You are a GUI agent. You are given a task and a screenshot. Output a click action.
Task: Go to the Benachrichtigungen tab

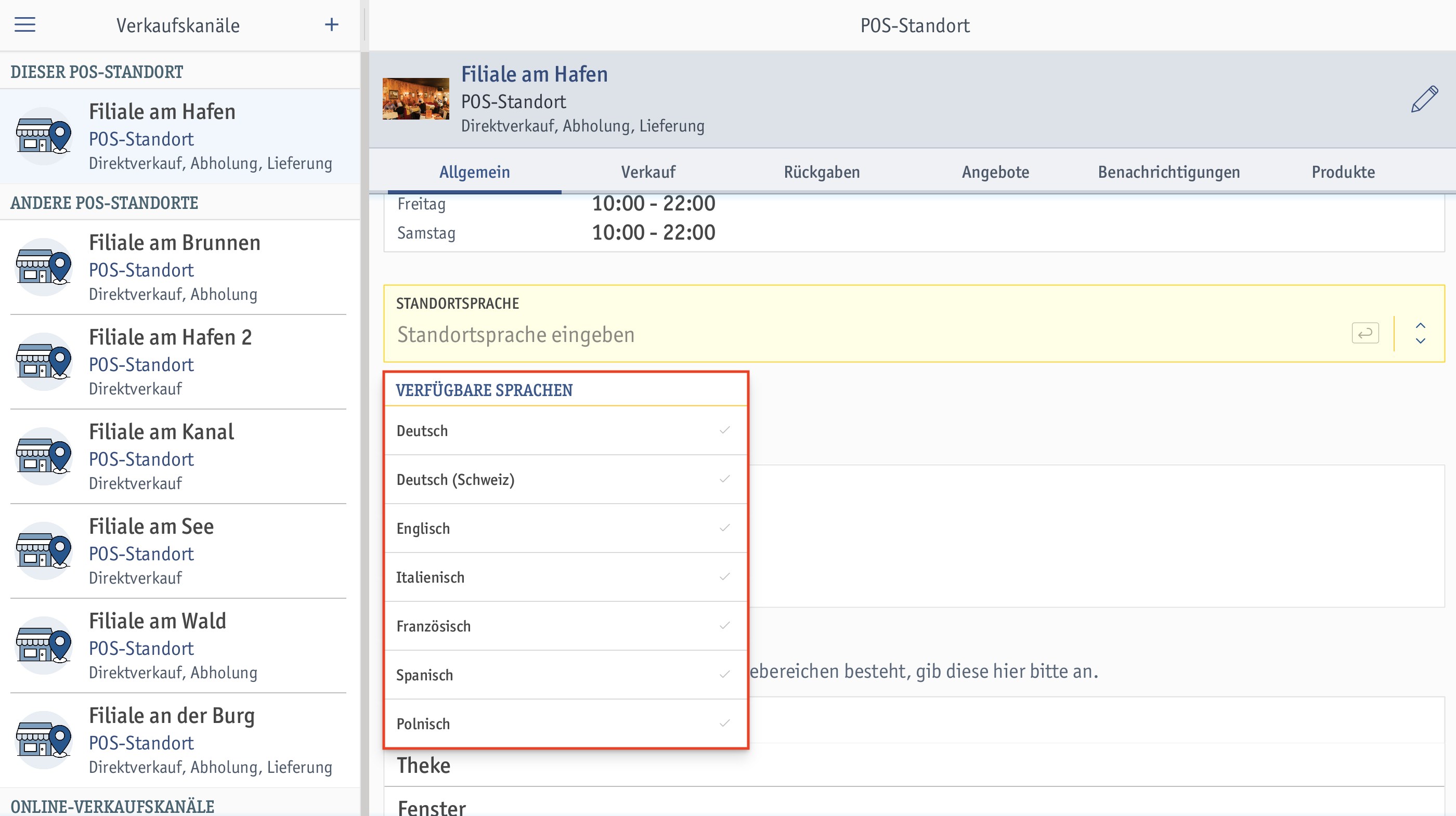click(x=1169, y=172)
